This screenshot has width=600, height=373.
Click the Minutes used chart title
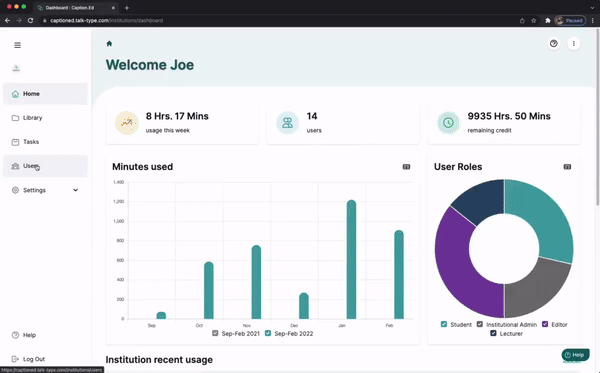click(x=142, y=167)
